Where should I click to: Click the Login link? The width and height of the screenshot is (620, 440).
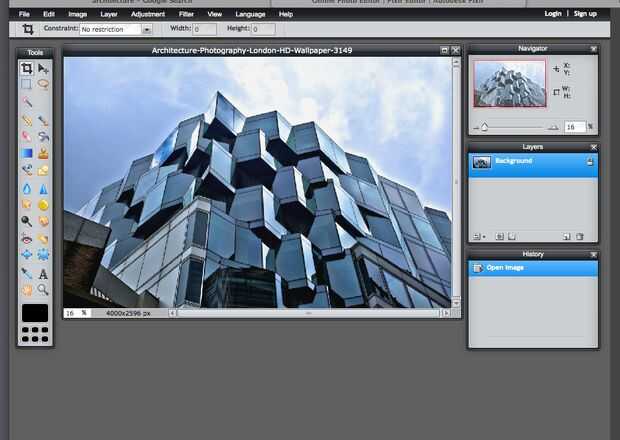(553, 14)
